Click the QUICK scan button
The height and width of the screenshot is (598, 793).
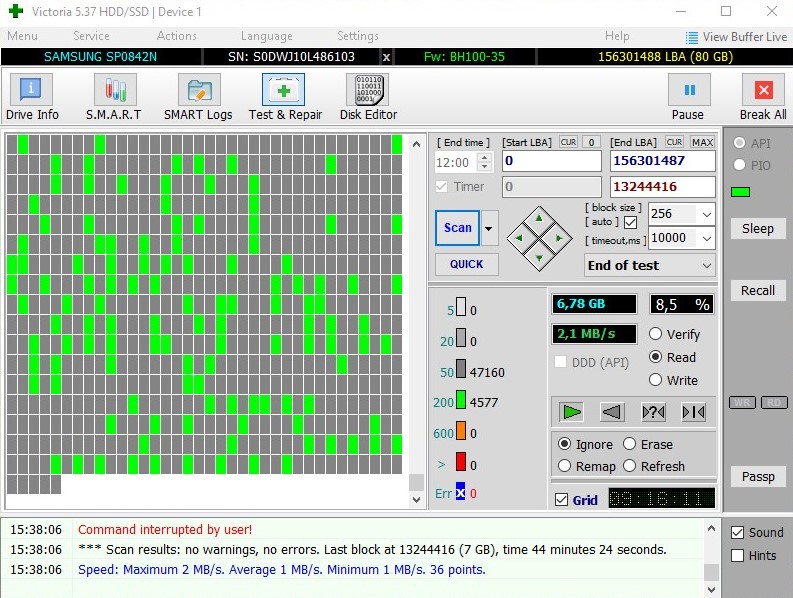pyautogui.click(x=466, y=264)
